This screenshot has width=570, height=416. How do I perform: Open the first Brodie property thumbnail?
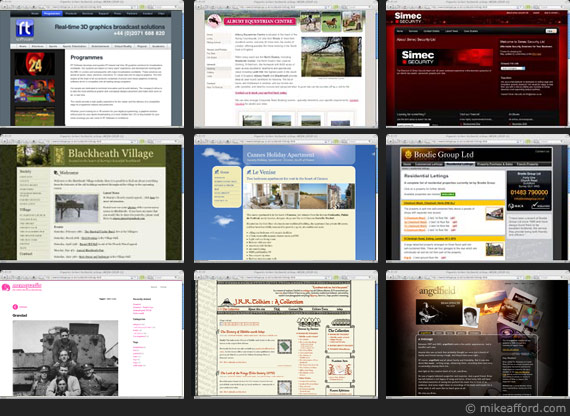click(494, 214)
